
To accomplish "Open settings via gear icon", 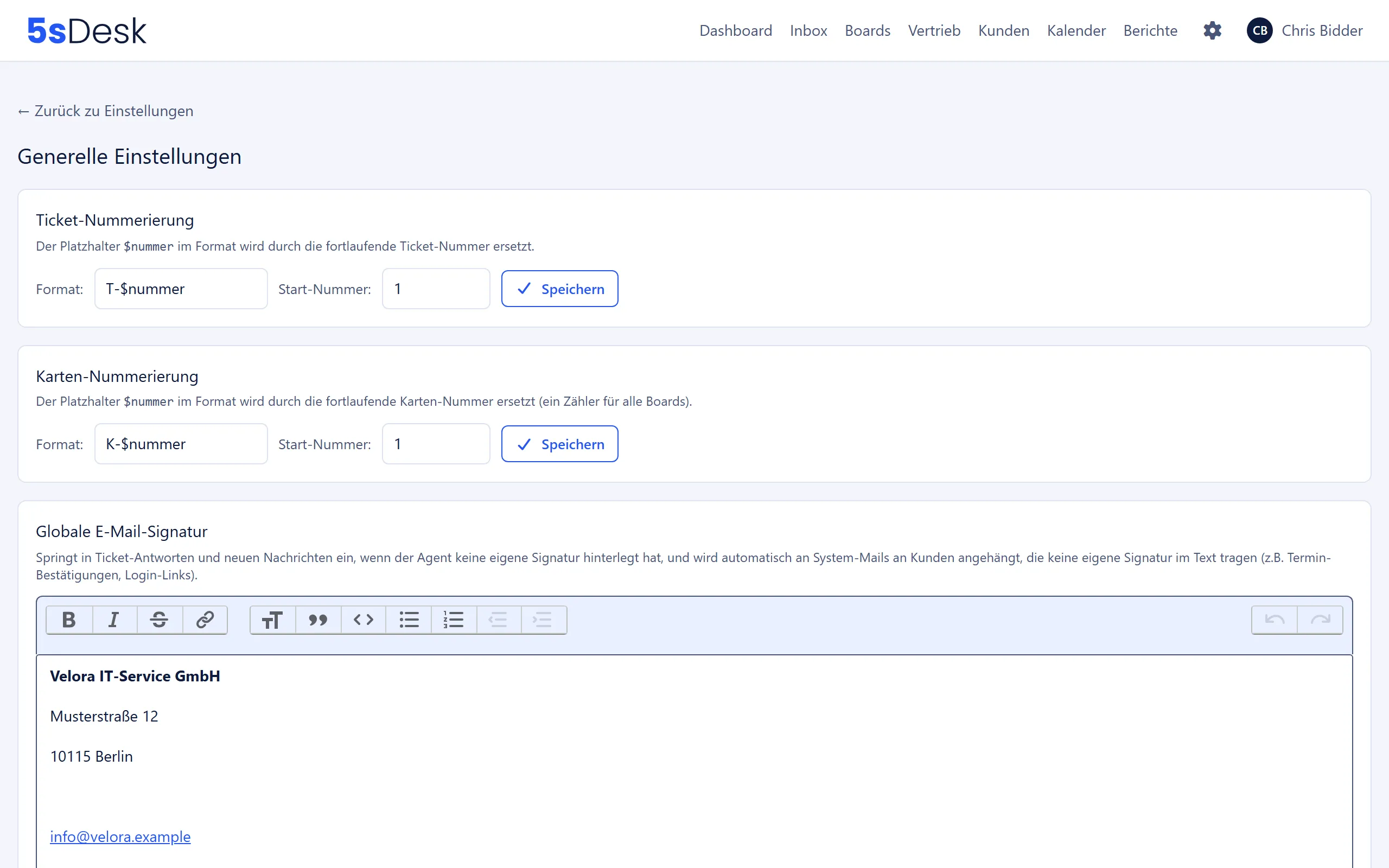I will point(1212,30).
